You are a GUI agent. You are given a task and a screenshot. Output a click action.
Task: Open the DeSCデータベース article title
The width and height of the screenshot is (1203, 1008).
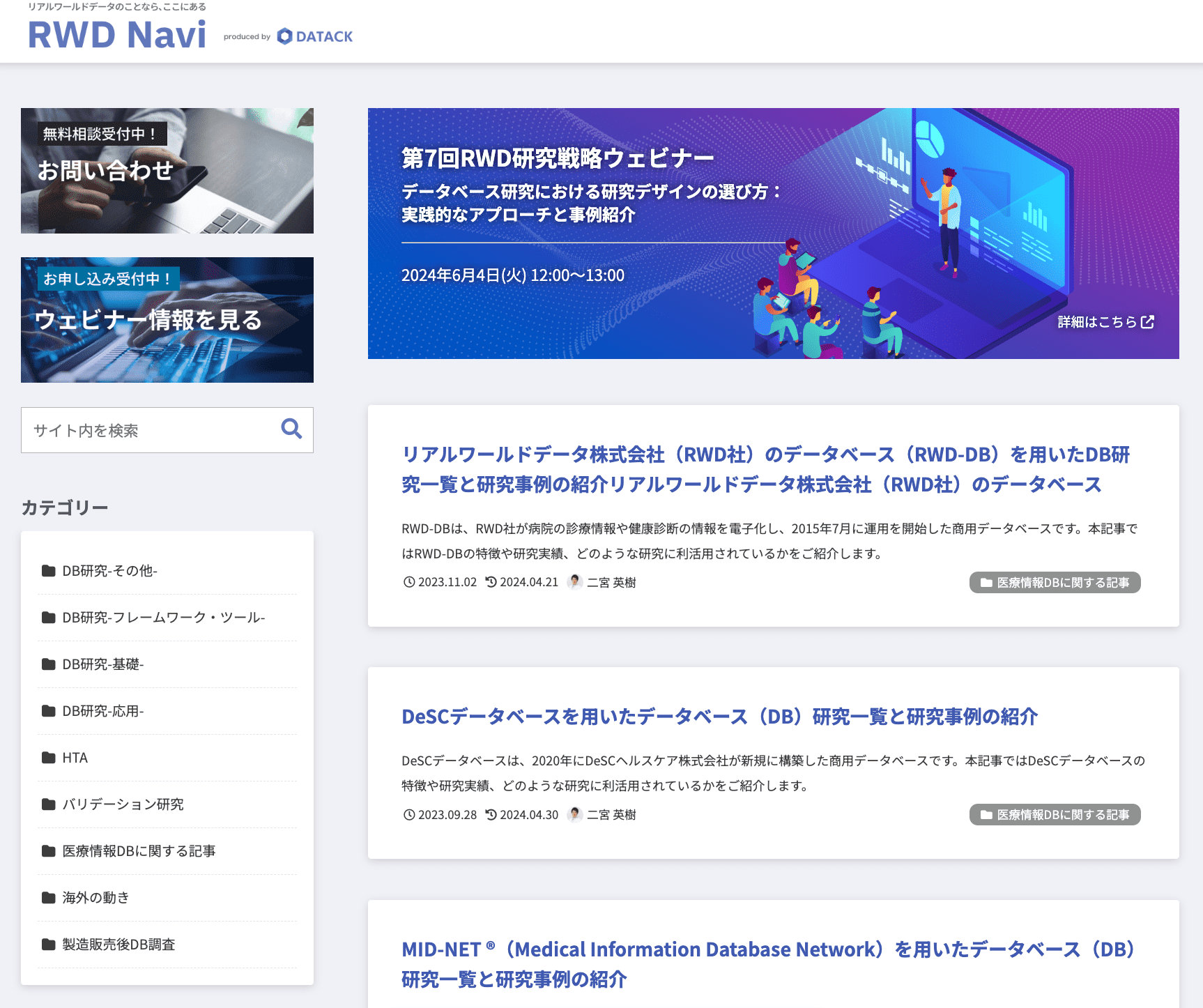pos(720,717)
